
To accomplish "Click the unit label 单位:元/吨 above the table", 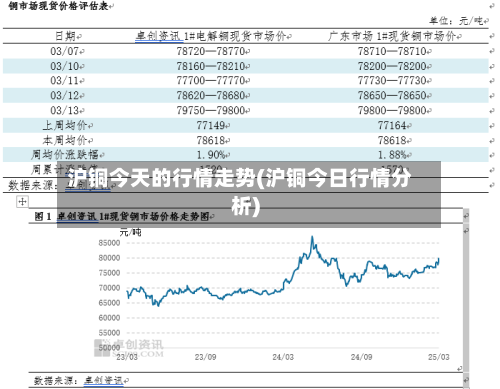I will [456, 21].
